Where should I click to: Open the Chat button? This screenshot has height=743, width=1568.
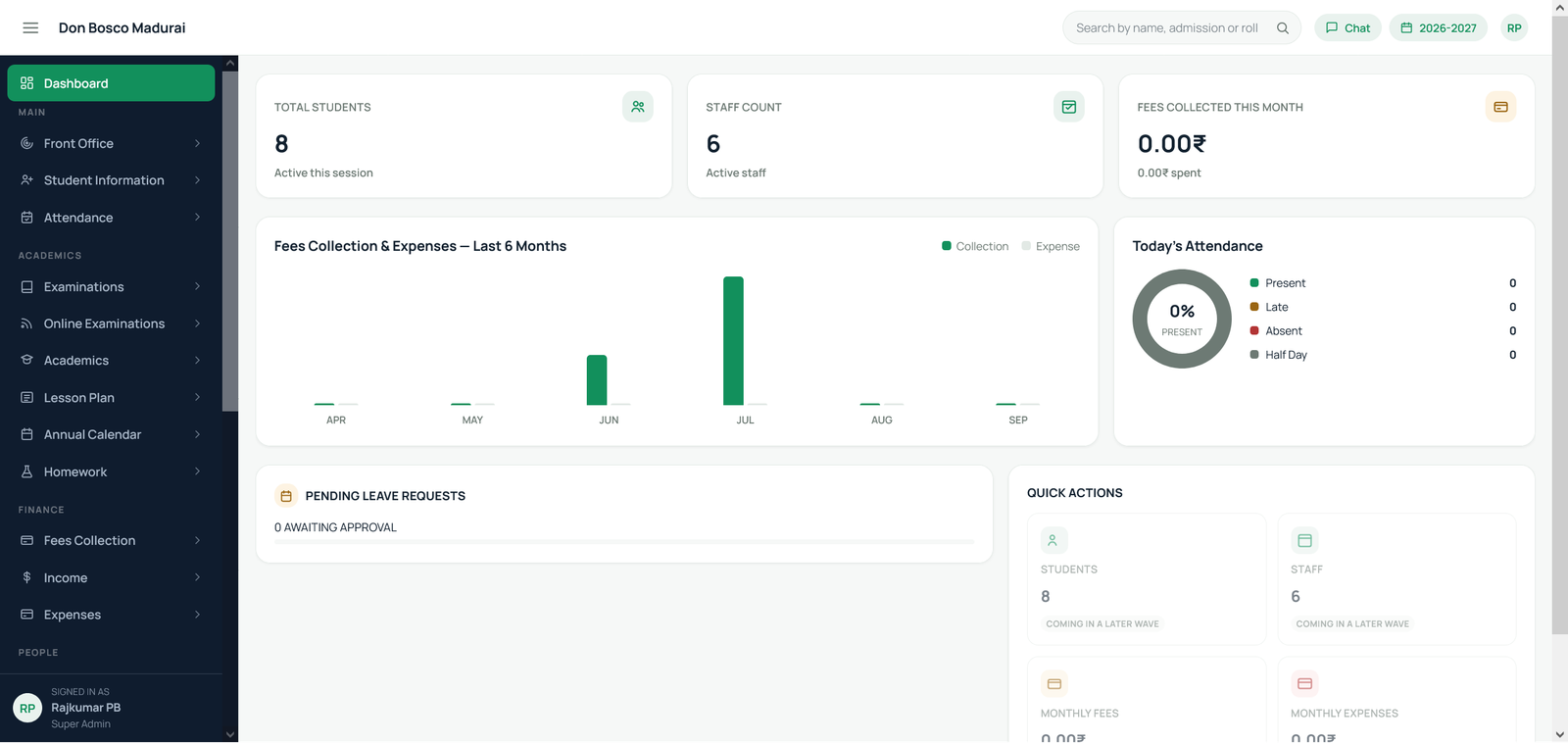point(1347,27)
